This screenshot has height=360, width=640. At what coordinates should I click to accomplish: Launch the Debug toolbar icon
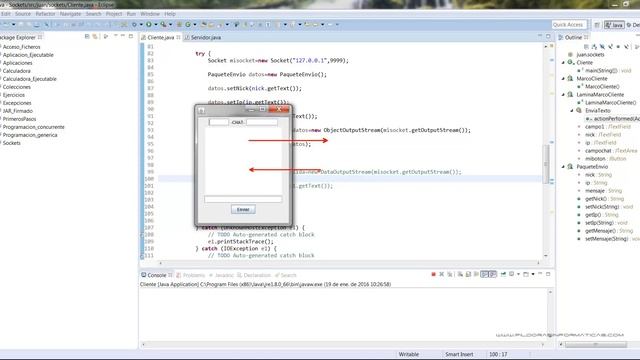[134, 24]
